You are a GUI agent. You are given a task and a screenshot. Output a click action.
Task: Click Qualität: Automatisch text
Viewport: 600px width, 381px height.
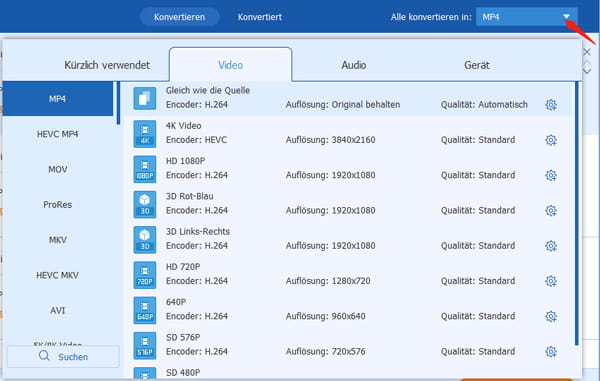click(484, 105)
